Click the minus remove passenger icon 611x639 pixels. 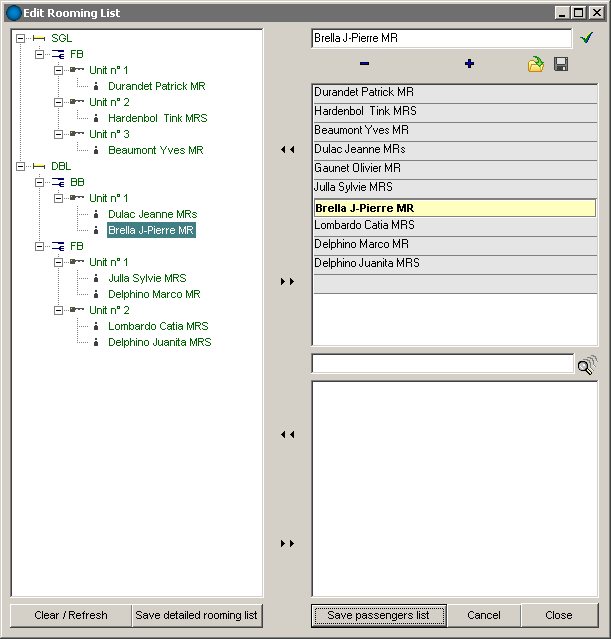point(364,64)
